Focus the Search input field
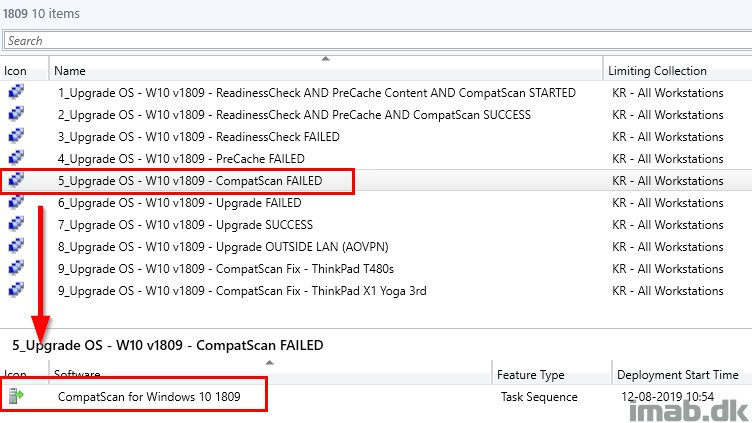This screenshot has height=423, width=752. coord(378,41)
